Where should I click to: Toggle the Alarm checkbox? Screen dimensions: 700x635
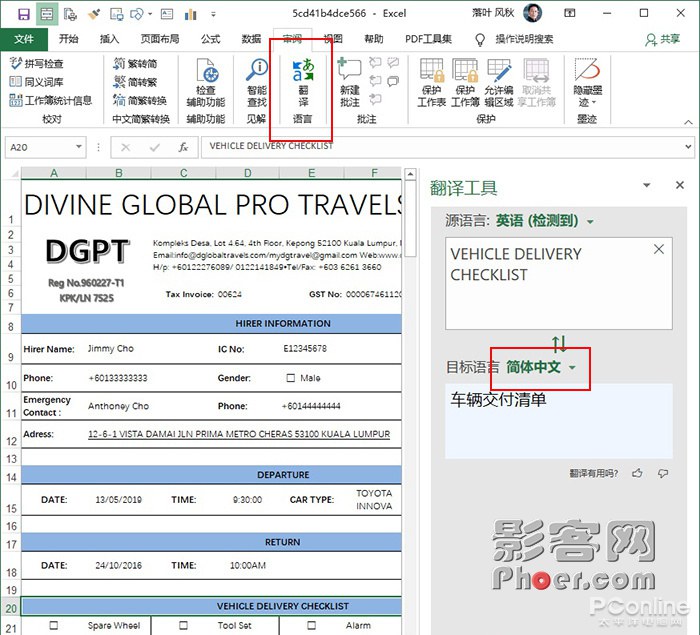click(x=312, y=625)
